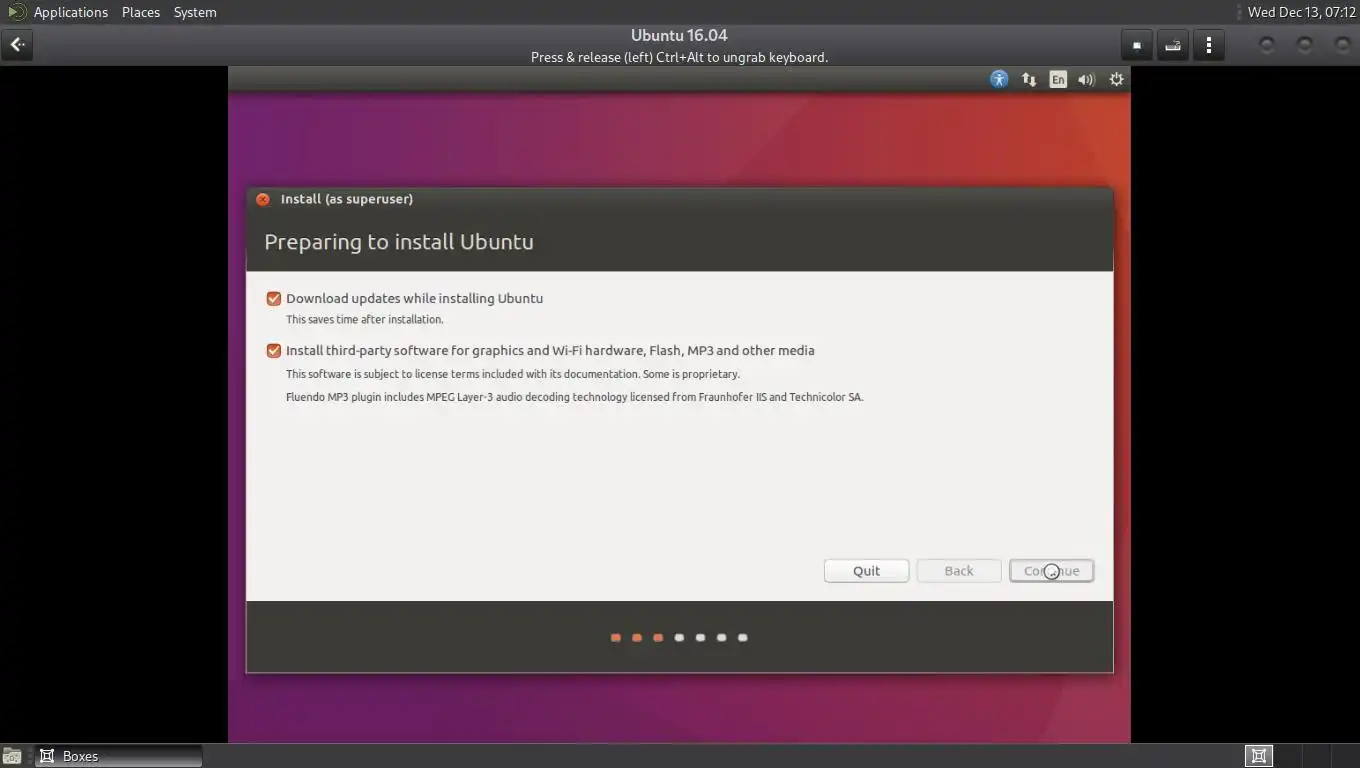The image size is (1360, 768).
Task: Go back to the Boxes collection view
Action: (x=17, y=45)
